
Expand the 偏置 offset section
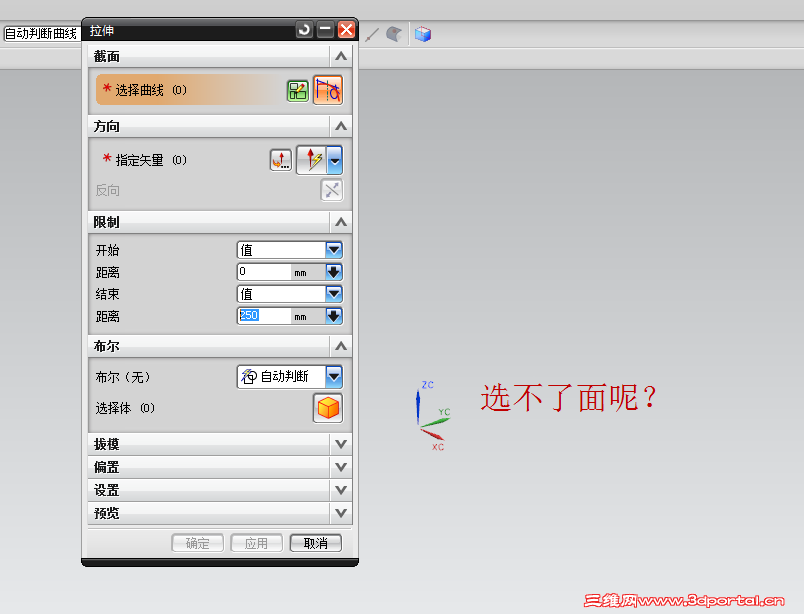(x=341, y=467)
